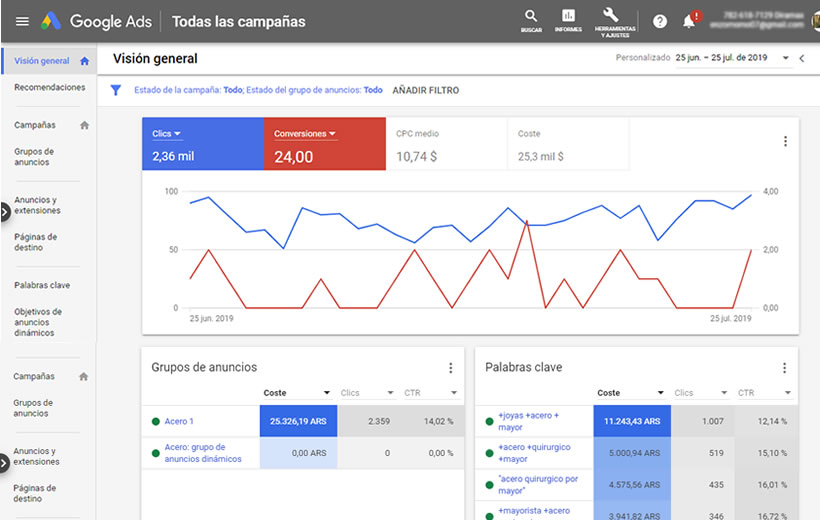Click the previous date range arrow

coord(802,59)
